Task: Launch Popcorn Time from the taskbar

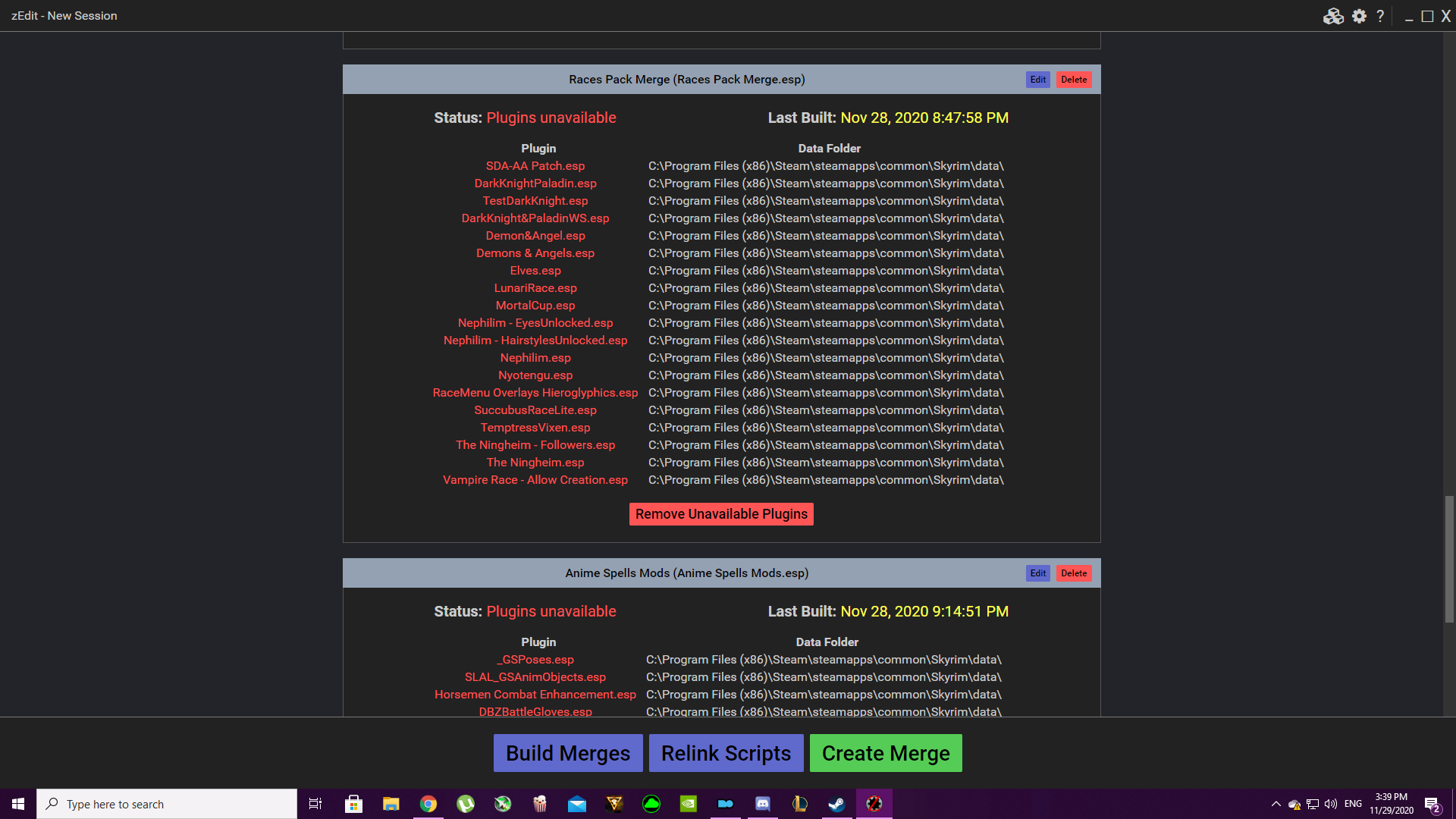Action: click(540, 804)
